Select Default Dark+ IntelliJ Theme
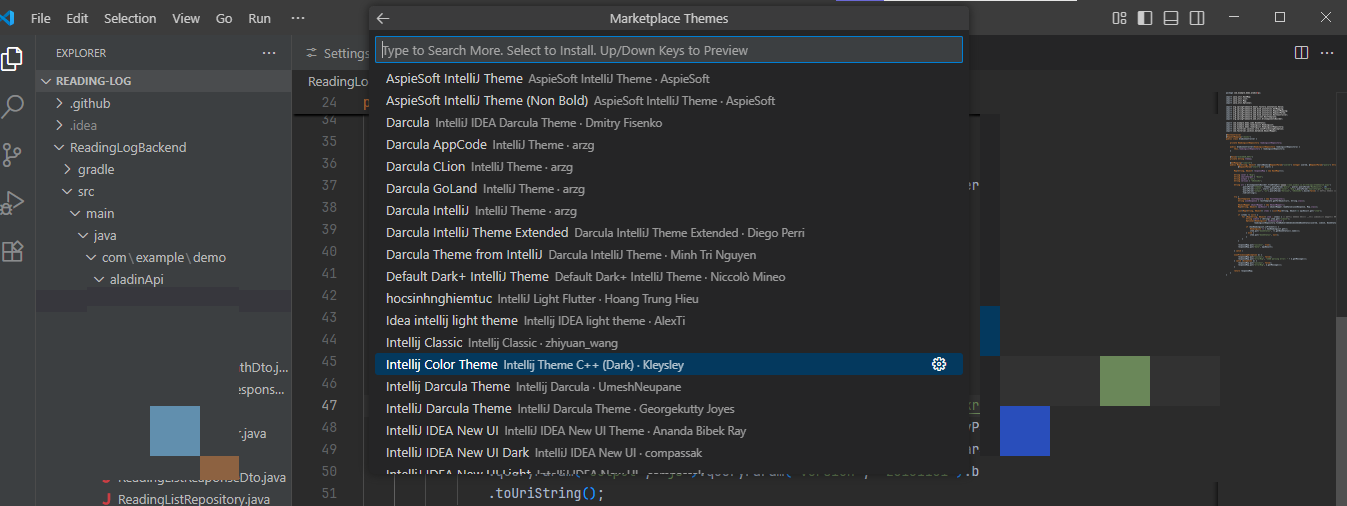This screenshot has height=506, width=1347. click(669, 276)
